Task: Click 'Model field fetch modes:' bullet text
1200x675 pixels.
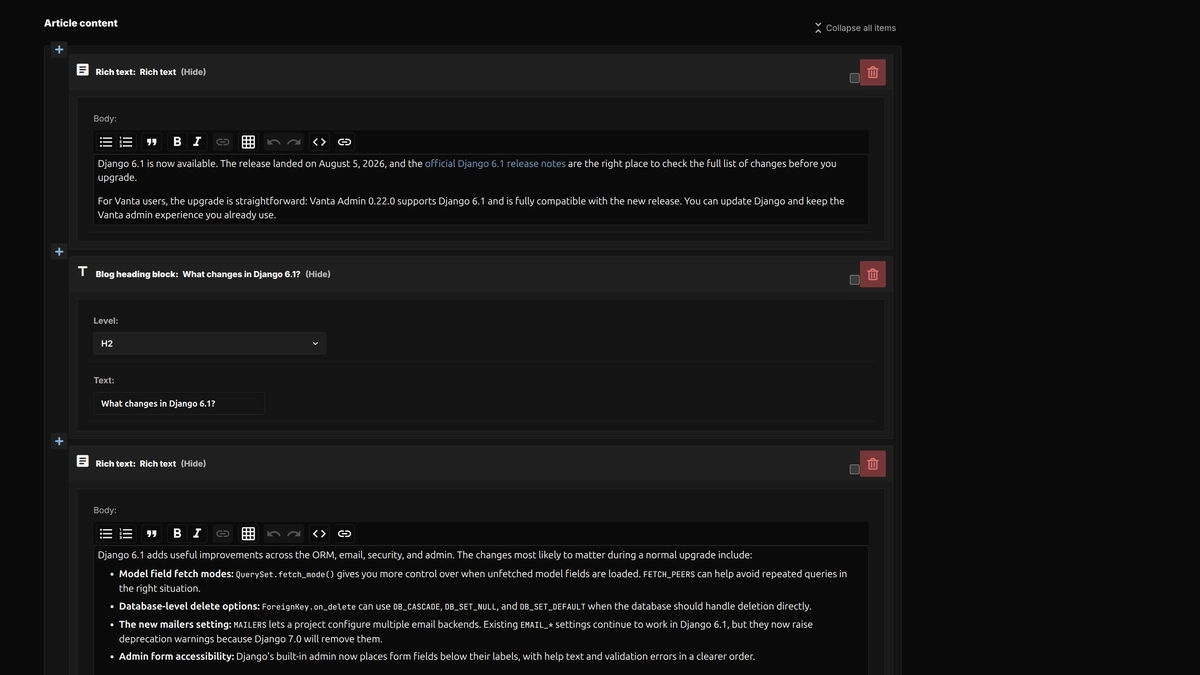Action: tap(176, 574)
